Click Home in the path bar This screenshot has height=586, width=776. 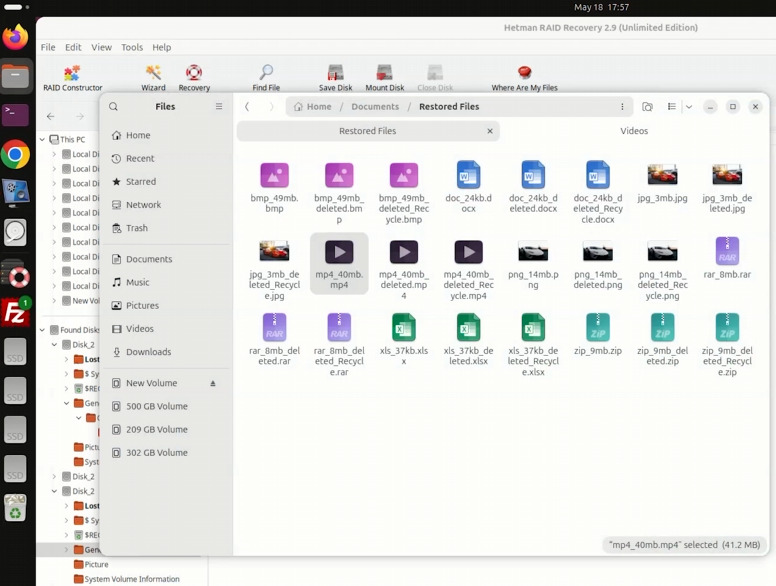(x=313, y=106)
